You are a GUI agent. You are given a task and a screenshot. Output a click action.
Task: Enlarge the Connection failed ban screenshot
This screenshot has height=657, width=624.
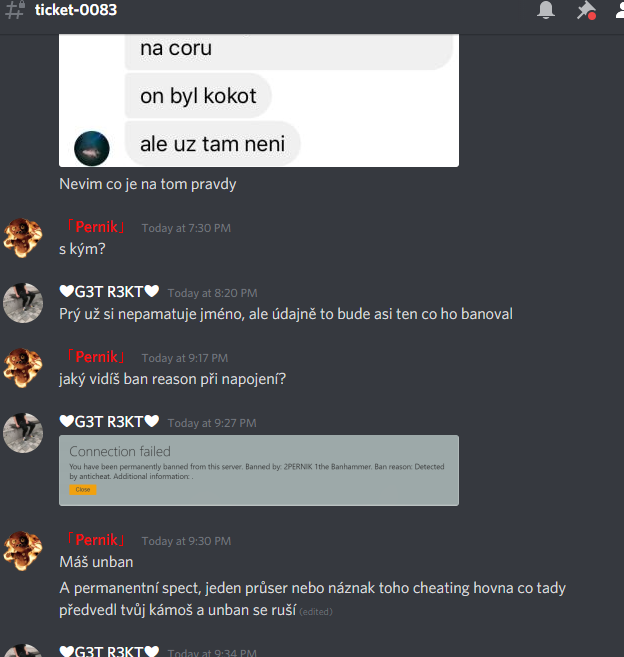click(259, 470)
